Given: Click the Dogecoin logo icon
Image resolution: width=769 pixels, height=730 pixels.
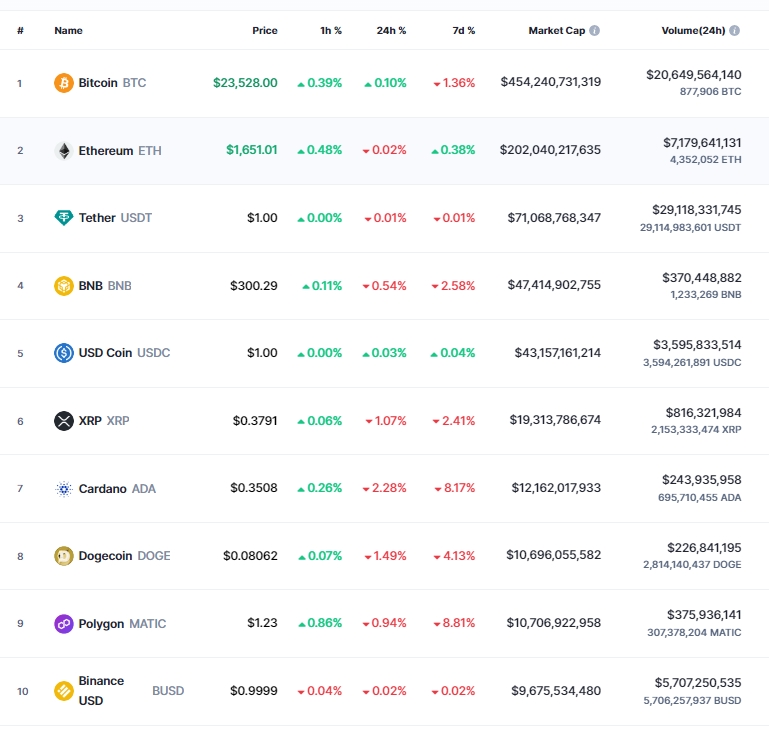Looking at the screenshot, I should [64, 556].
